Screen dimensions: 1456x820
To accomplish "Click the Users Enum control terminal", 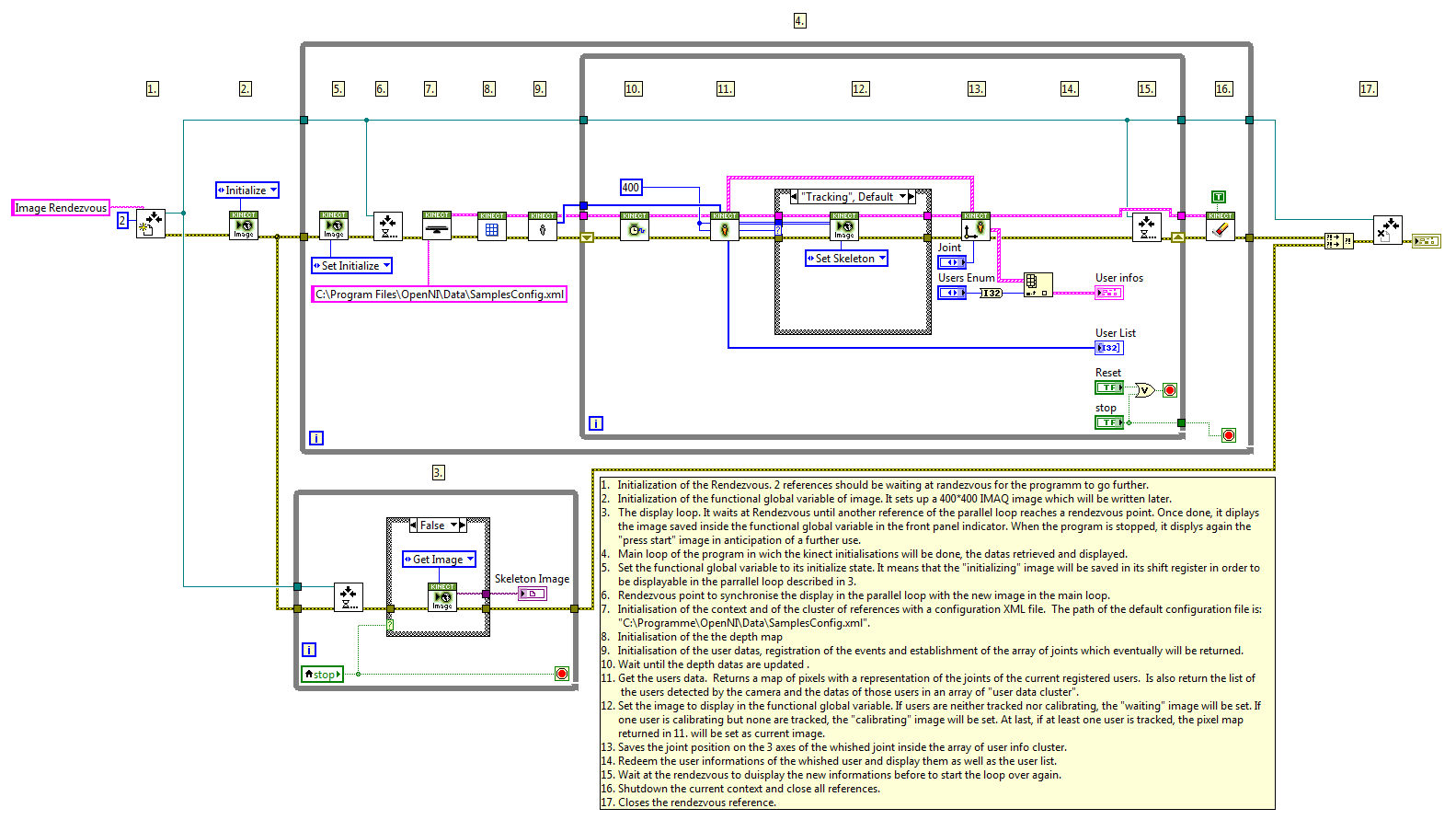I will pos(952,293).
